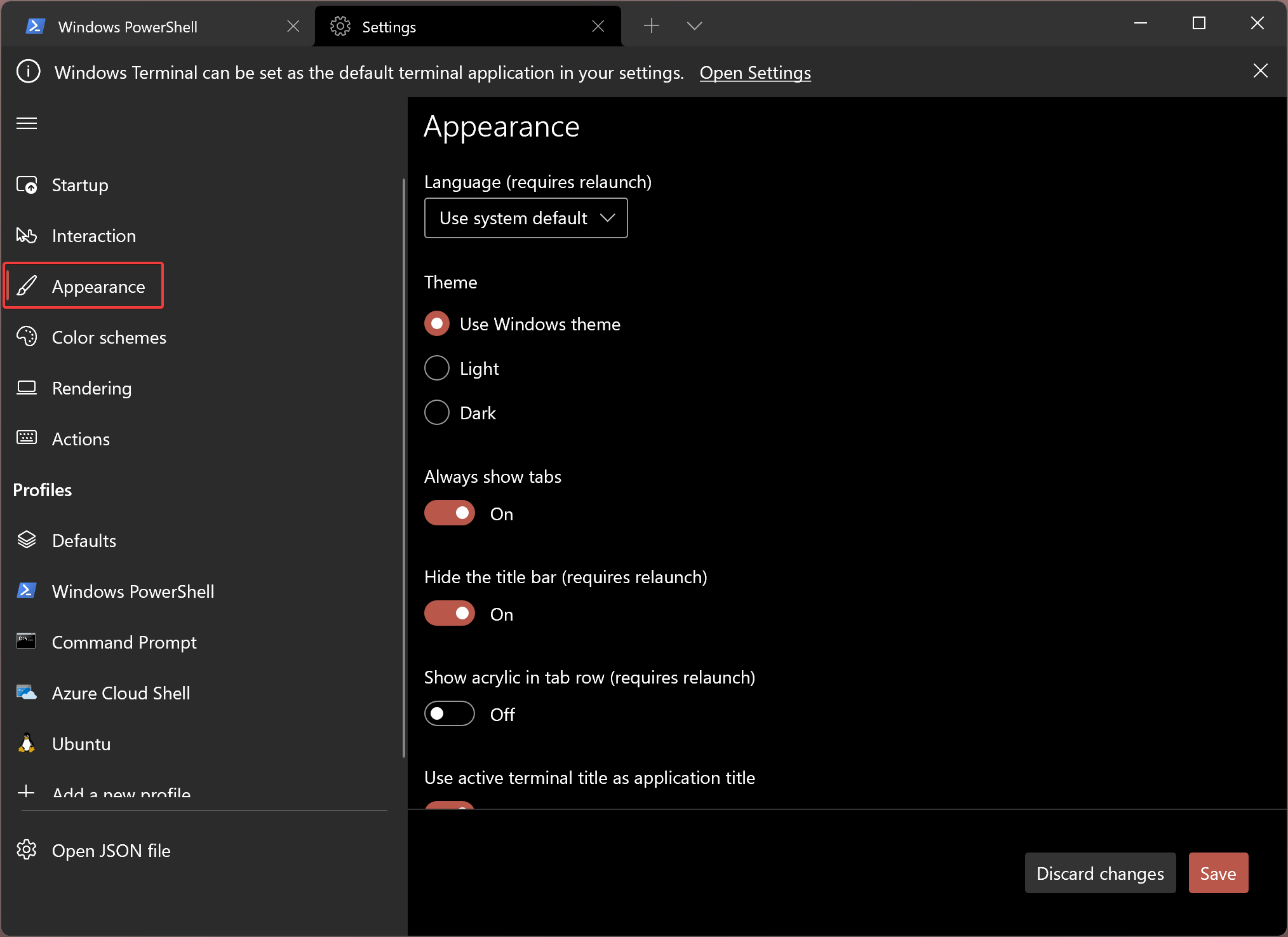Click the Color schemes palette icon
This screenshot has height=937, width=1288.
coord(27,337)
